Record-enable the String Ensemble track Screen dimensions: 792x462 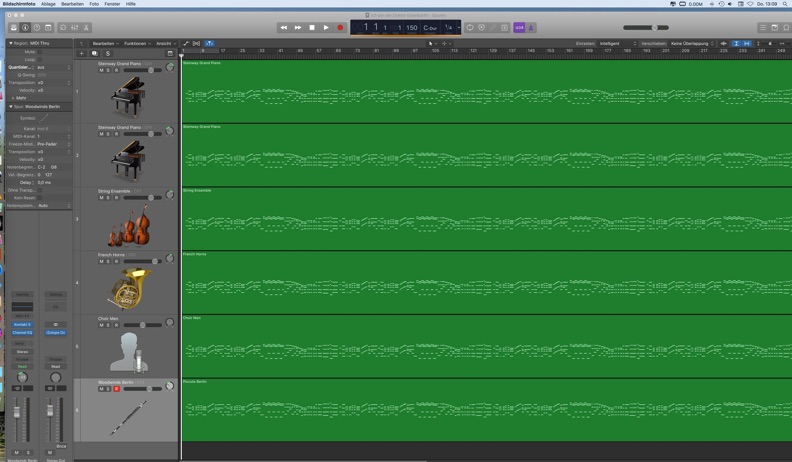[x=116, y=198]
